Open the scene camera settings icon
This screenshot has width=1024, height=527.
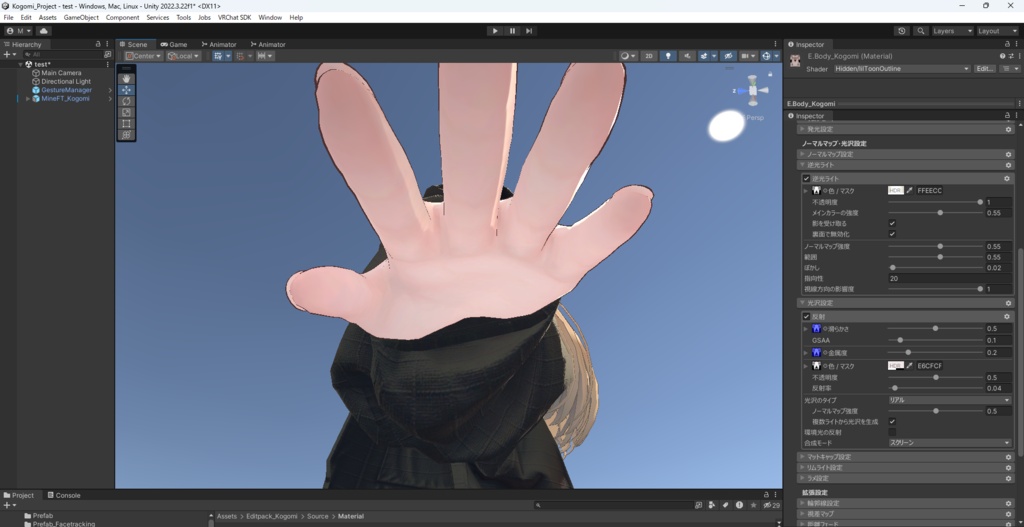748,56
